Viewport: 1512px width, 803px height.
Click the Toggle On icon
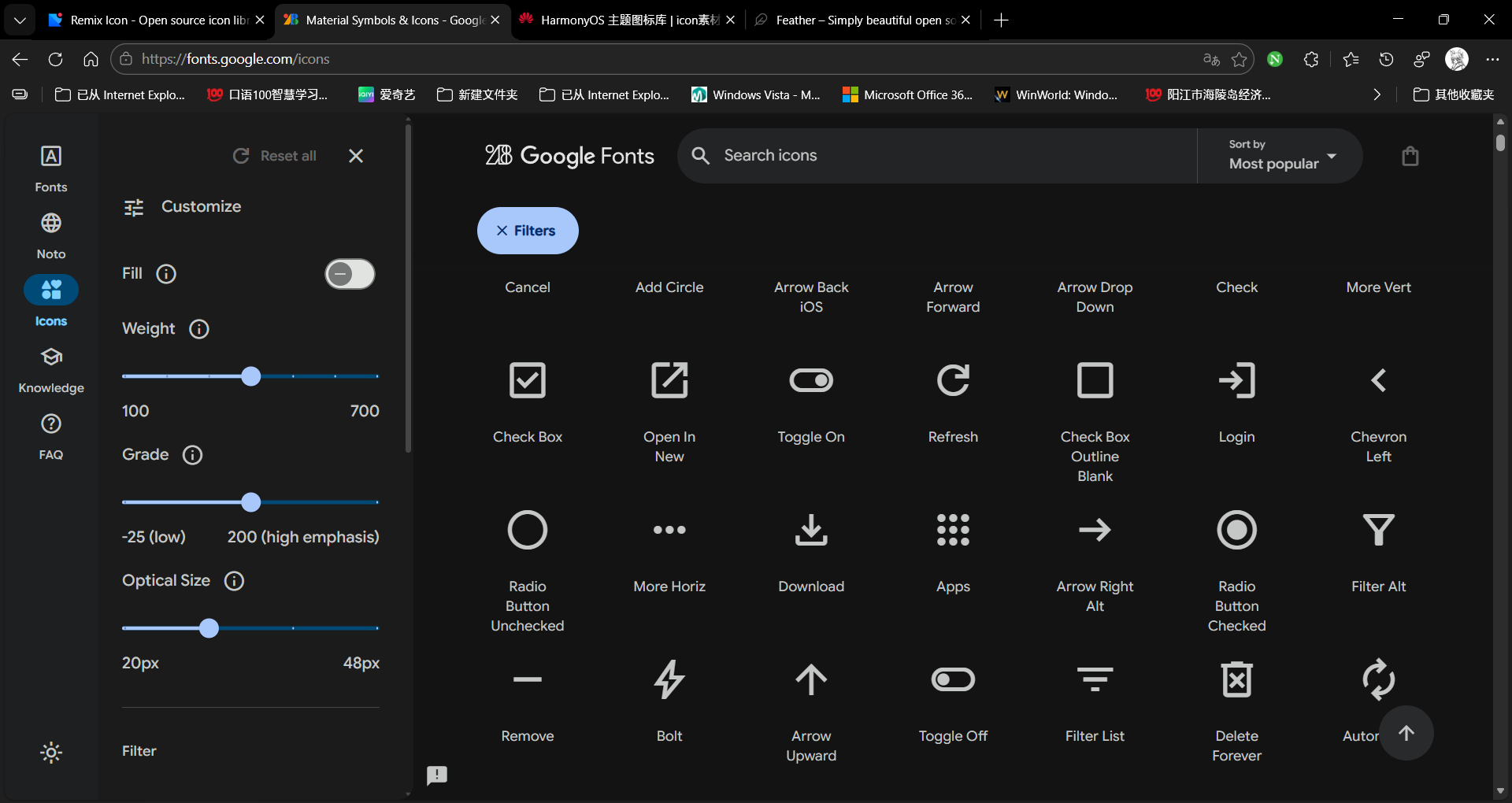pyautogui.click(x=810, y=380)
